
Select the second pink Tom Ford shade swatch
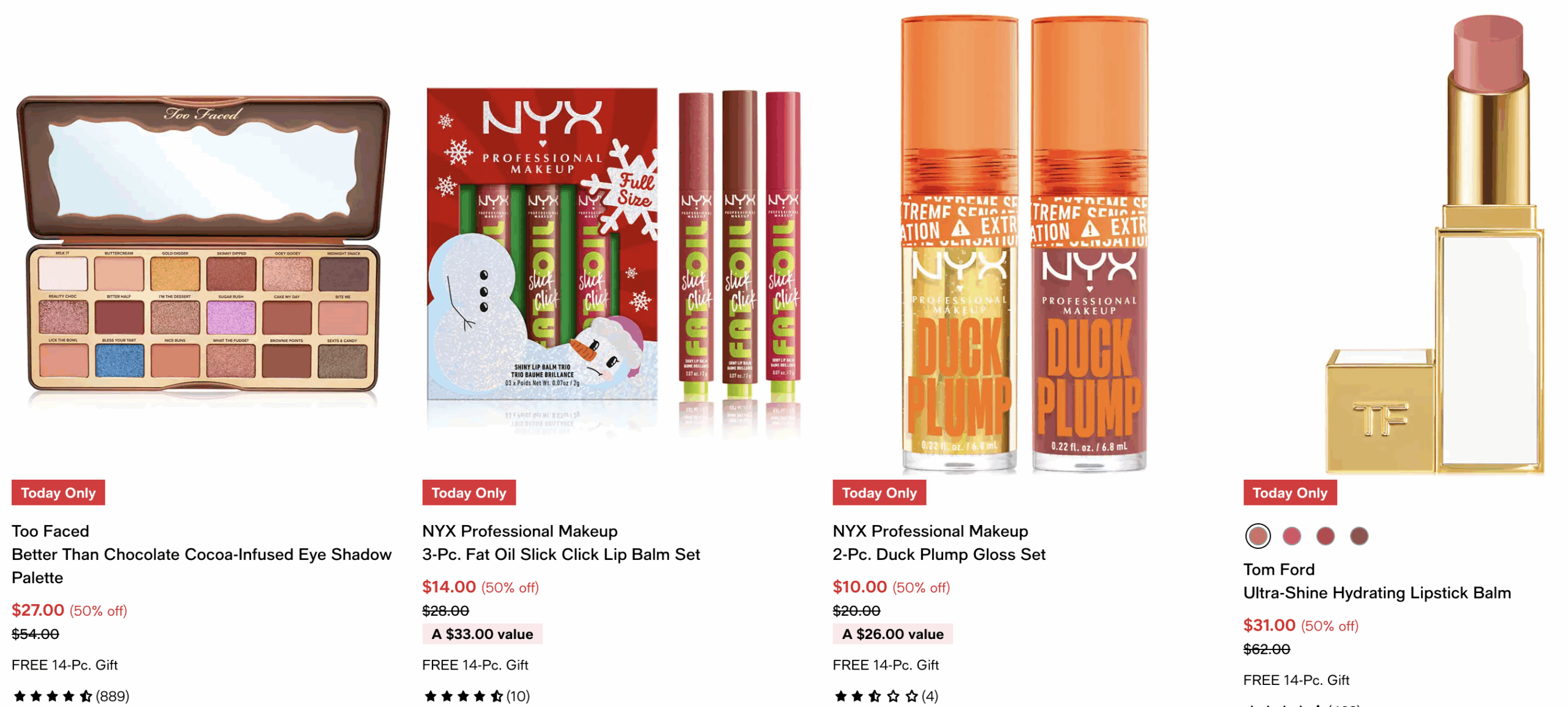1291,535
